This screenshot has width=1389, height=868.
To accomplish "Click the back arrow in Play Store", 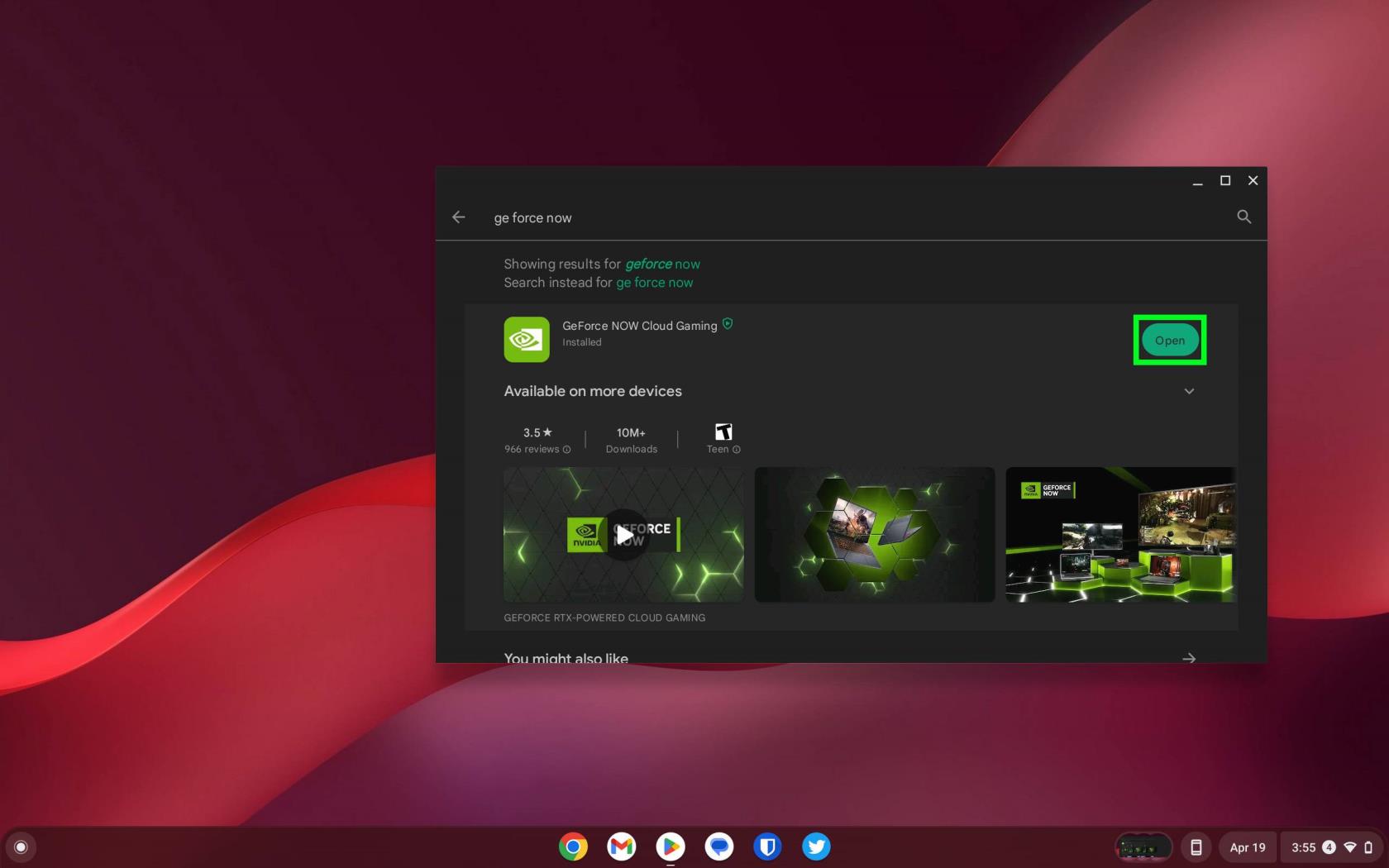I will [x=459, y=217].
